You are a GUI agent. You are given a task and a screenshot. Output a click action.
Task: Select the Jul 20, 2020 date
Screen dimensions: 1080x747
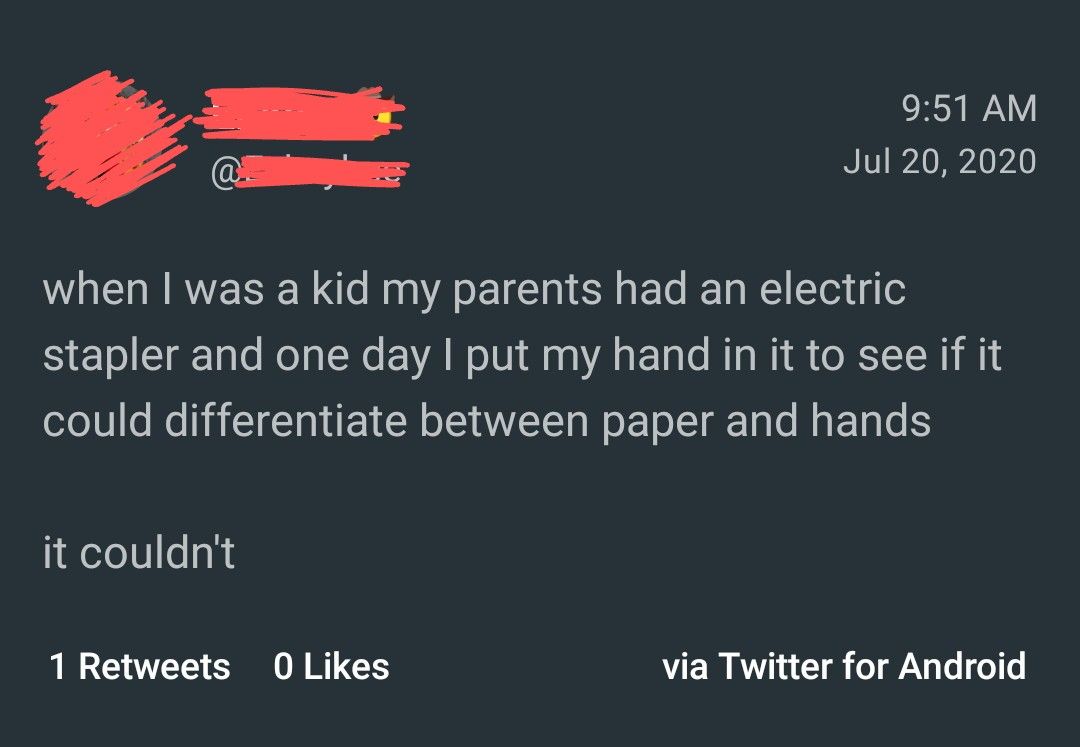click(x=939, y=161)
